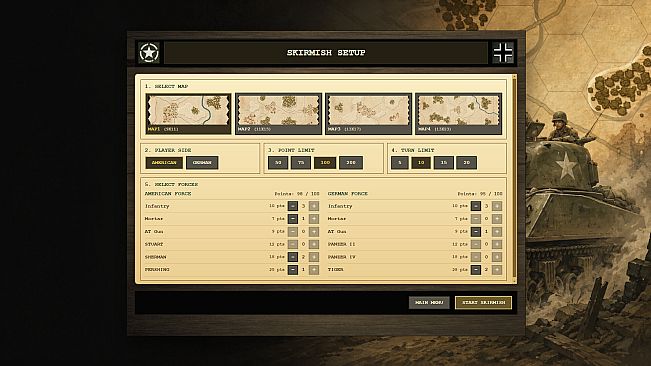Image resolution: width=651 pixels, height=366 pixels.
Task: Increase Panzer II count
Action: (497, 244)
